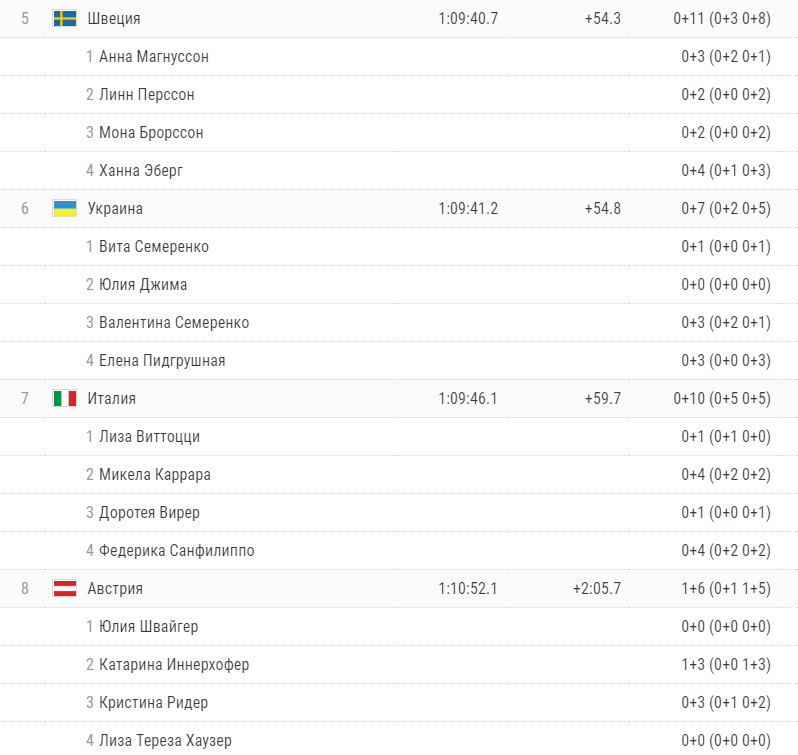The image size is (798, 755).
Task: Click Austria's time gap +2:05.7
Action: pos(596,589)
